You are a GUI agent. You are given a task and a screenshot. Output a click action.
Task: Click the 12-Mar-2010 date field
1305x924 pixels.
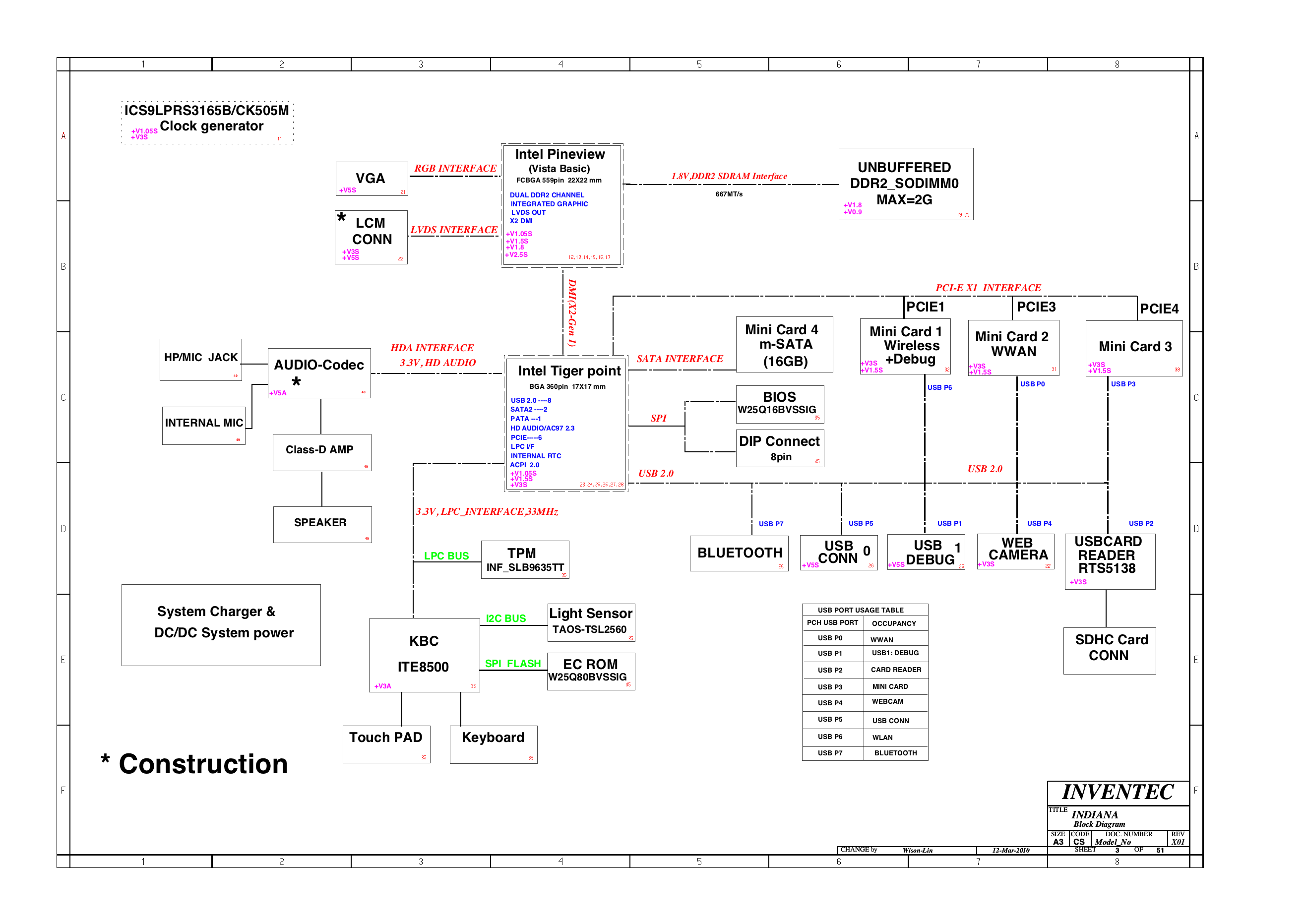tap(1011, 851)
